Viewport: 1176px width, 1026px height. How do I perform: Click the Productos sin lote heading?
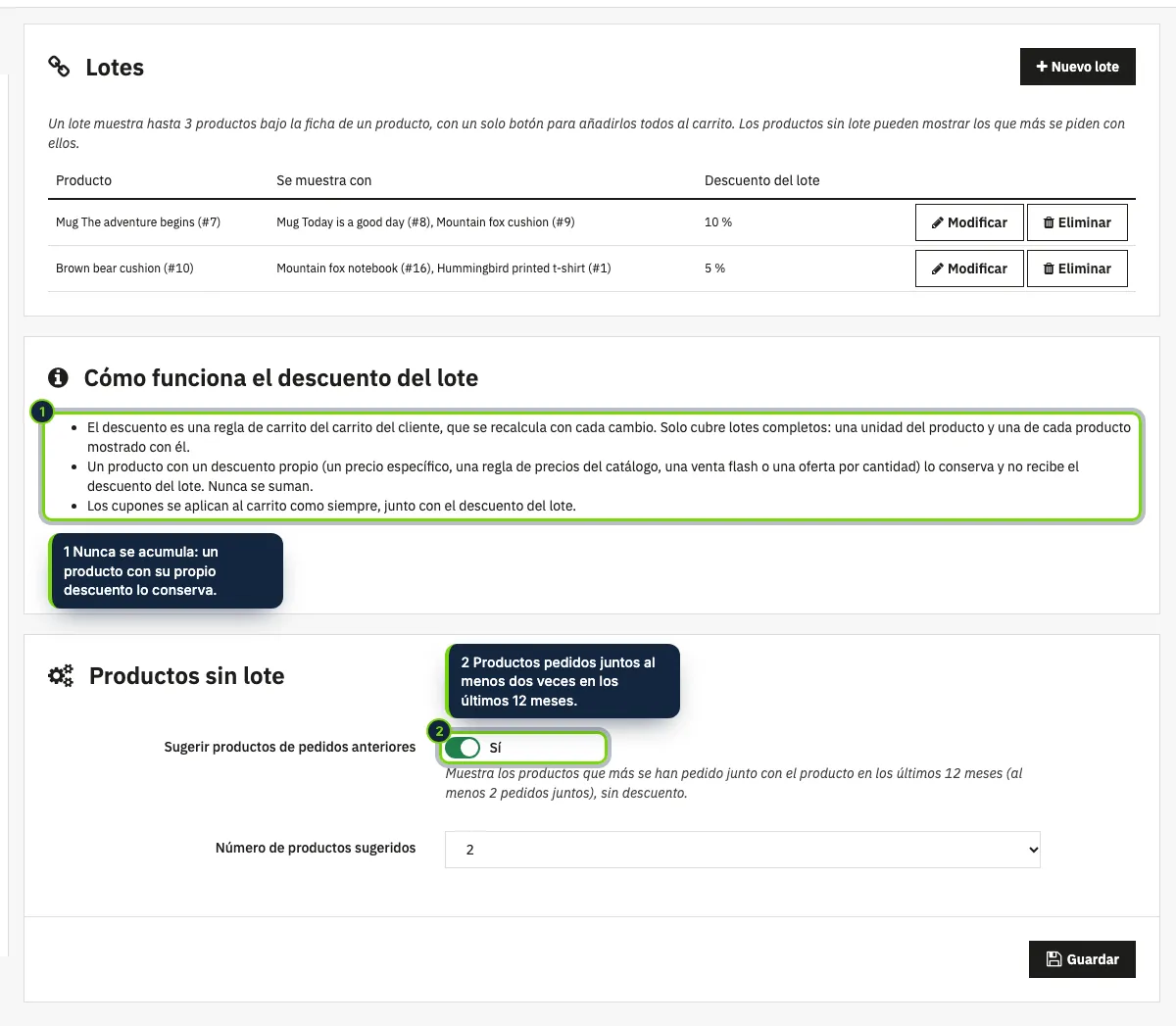tap(186, 676)
